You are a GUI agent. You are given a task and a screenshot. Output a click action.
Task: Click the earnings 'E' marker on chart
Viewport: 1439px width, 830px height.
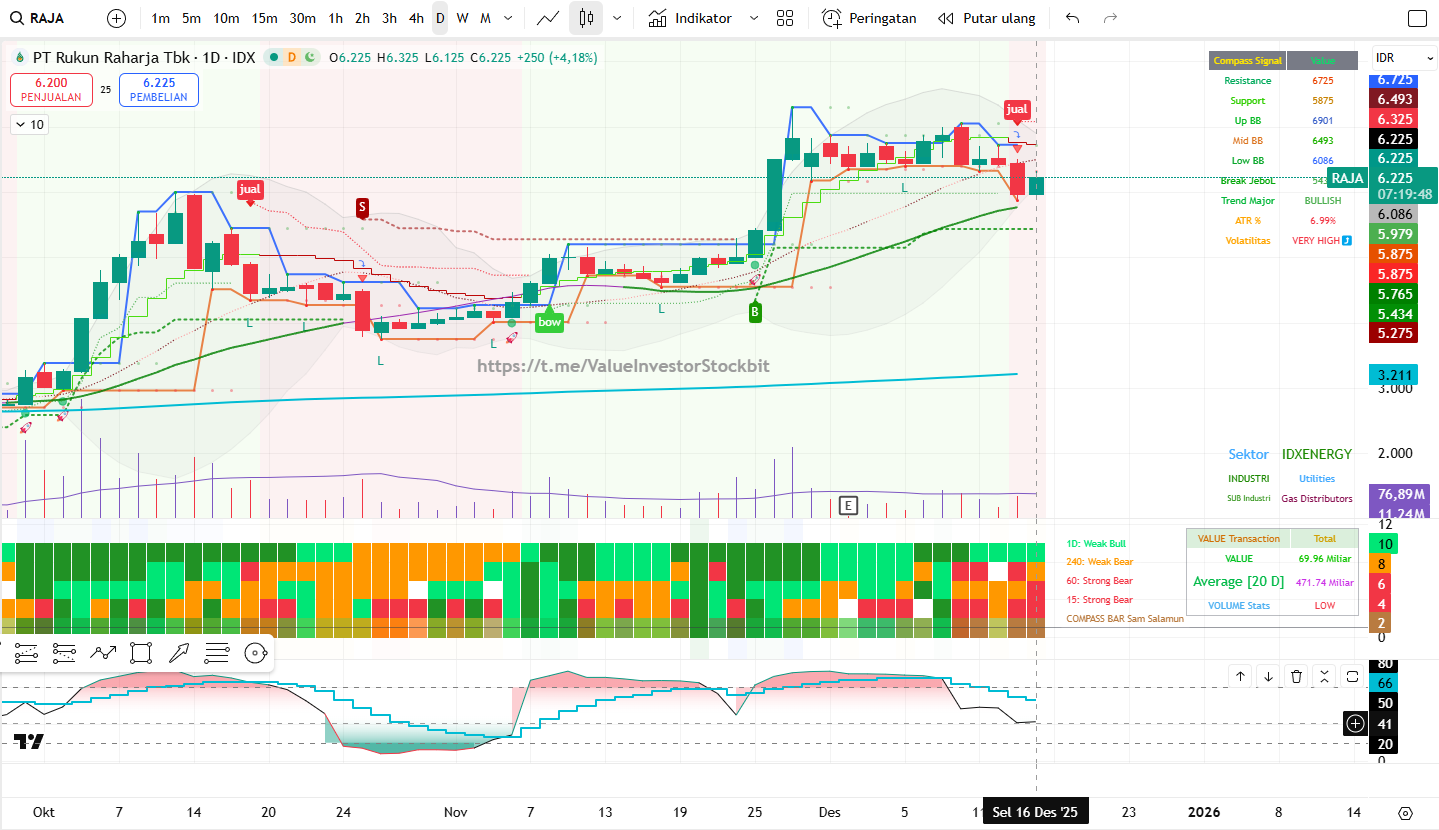pos(849,505)
